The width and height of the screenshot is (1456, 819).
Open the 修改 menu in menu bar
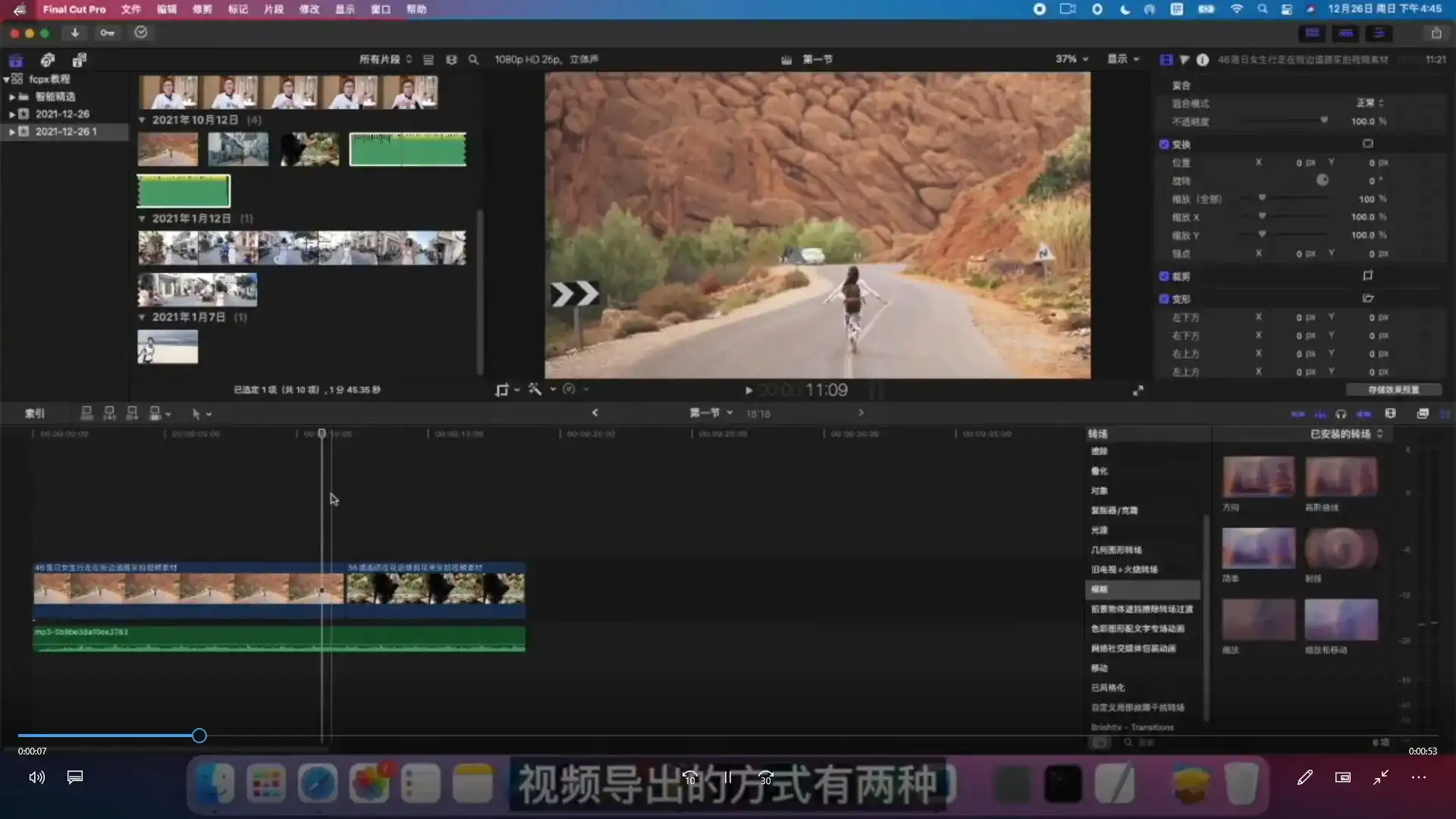click(309, 9)
